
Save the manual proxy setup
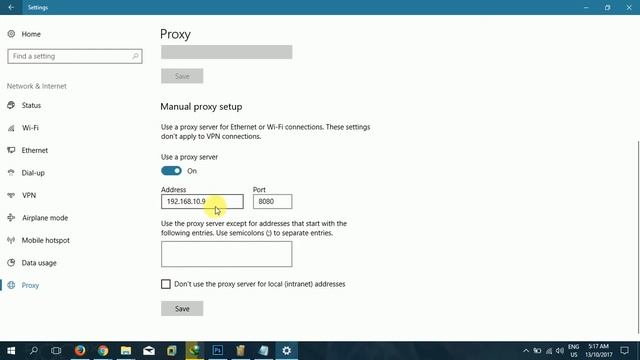182,309
